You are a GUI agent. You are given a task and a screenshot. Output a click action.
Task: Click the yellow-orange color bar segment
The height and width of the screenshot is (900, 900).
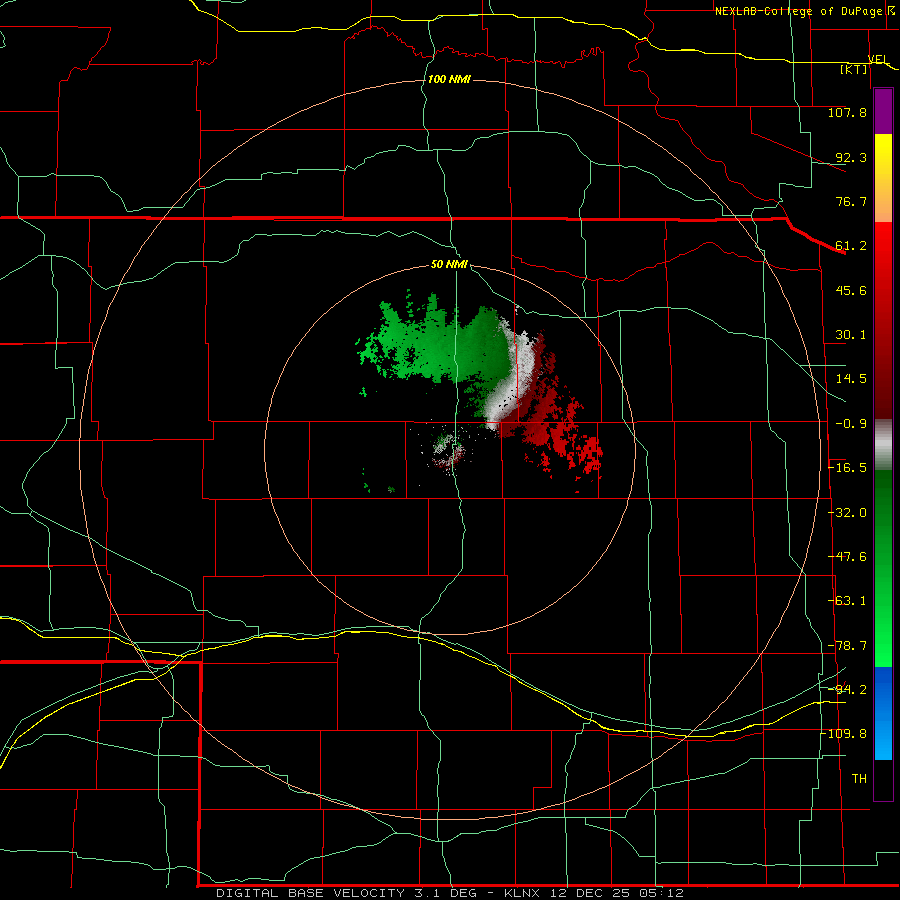click(x=883, y=178)
